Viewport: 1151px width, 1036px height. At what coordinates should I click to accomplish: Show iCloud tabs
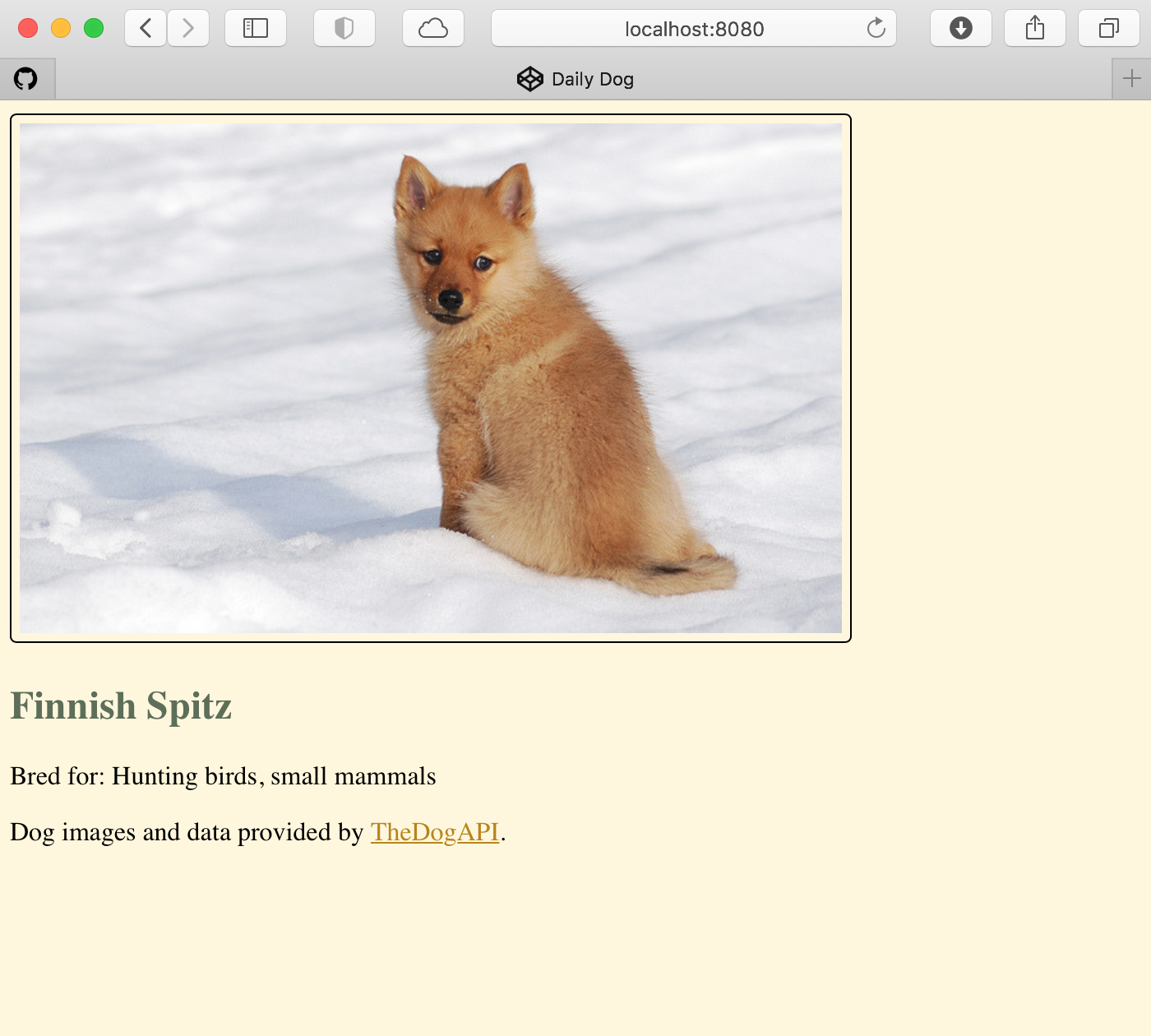coord(433,29)
